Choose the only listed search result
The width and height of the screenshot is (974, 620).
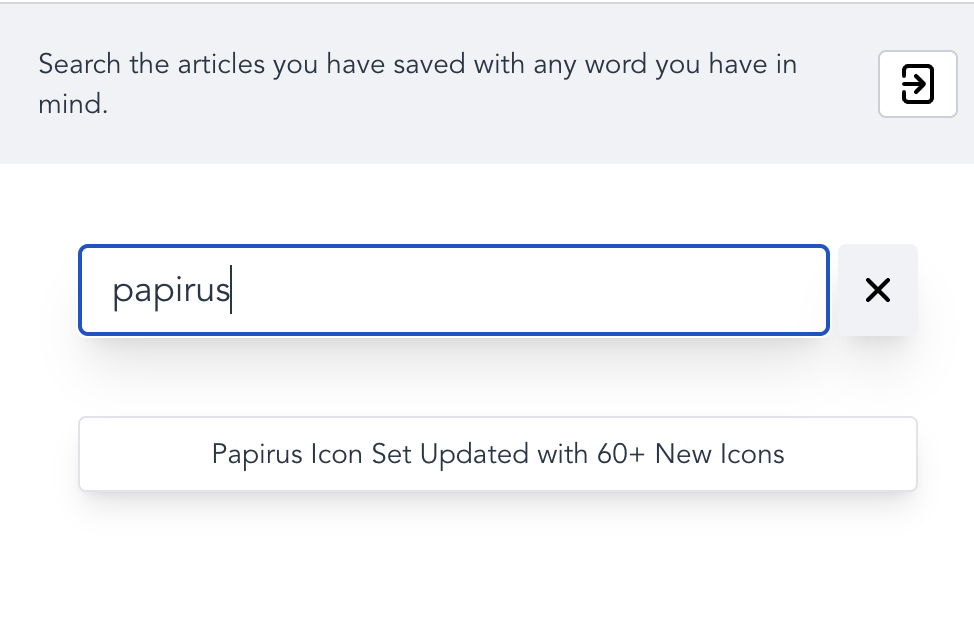pos(498,454)
